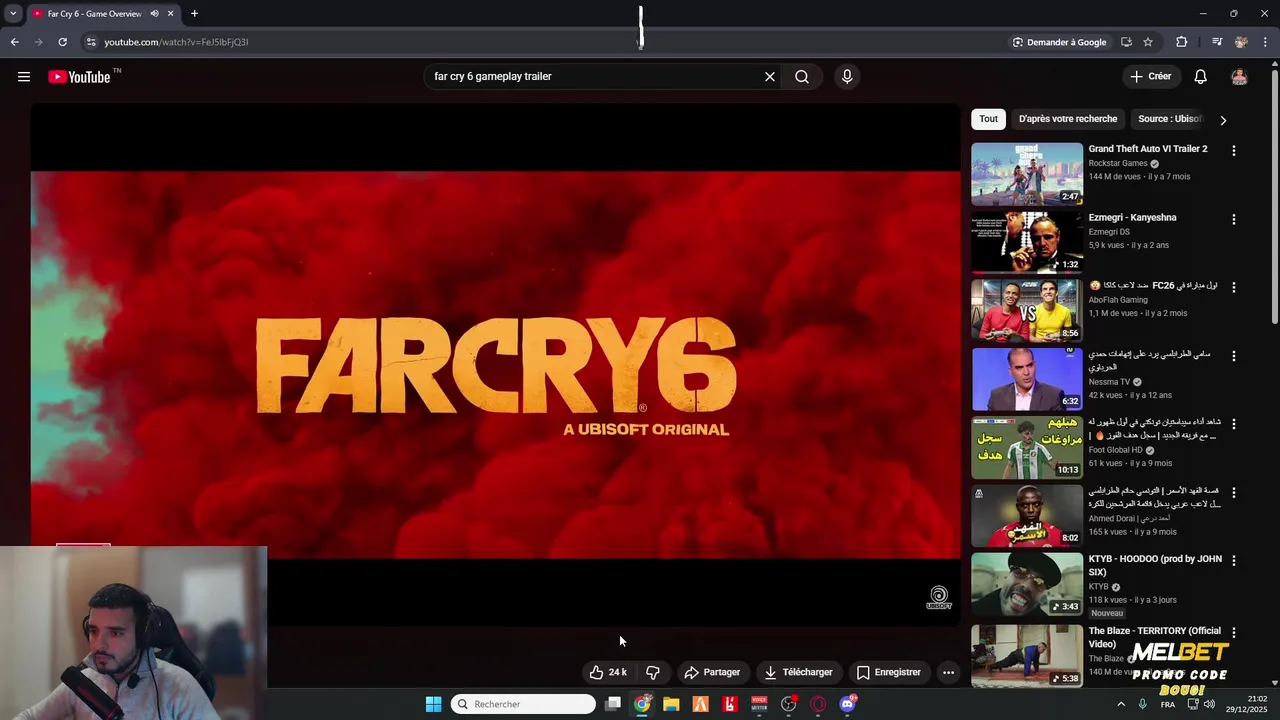Like the video (24 k thumbs up)
Viewport: 1280px width, 720px height.
pos(608,672)
